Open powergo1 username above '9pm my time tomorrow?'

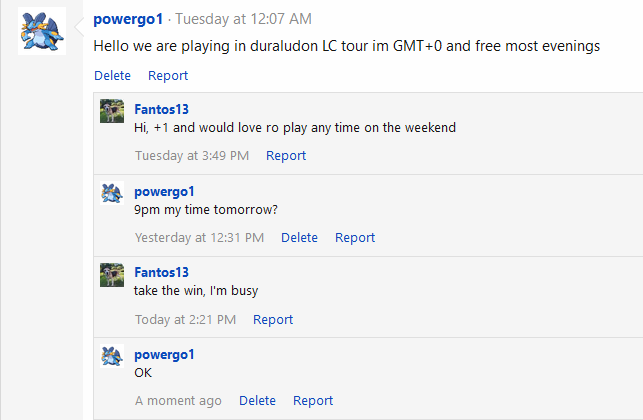point(164,192)
